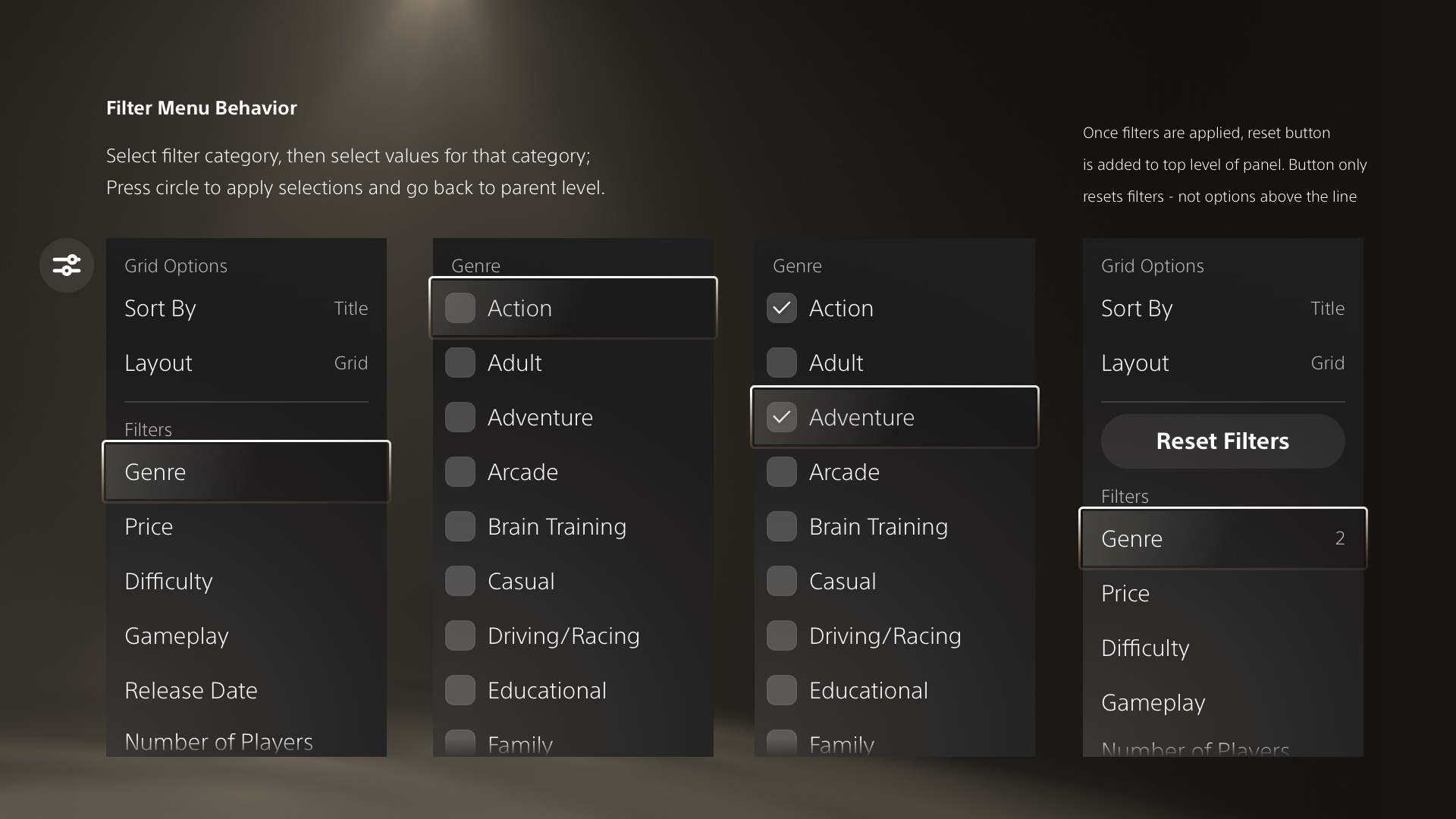Uncheck the checked Action genre checkbox
1456x819 pixels.
click(782, 309)
